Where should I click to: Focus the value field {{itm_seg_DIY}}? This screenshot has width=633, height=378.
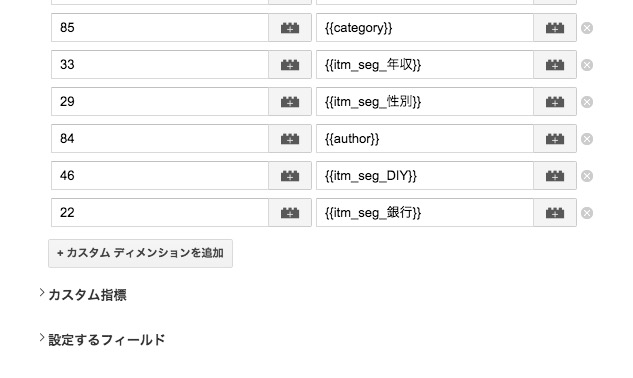[425, 176]
